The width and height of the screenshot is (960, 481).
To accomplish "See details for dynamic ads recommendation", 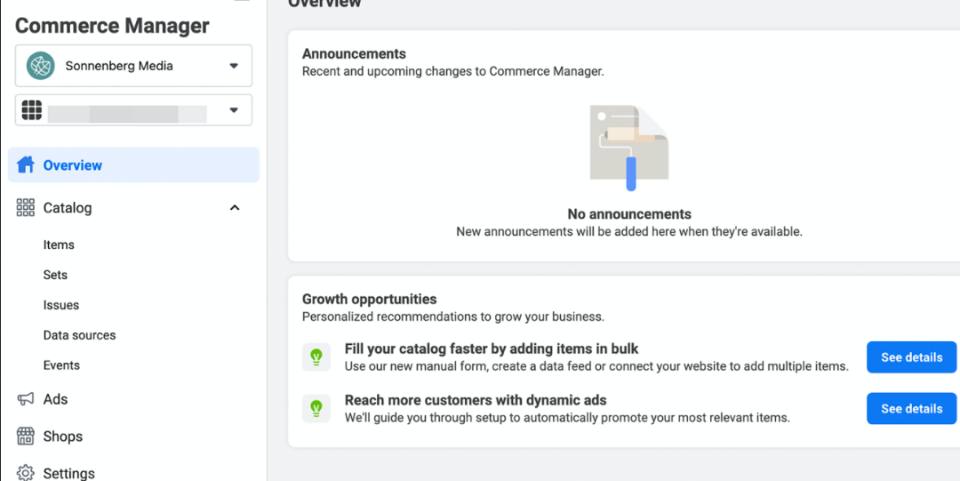I will [912, 409].
